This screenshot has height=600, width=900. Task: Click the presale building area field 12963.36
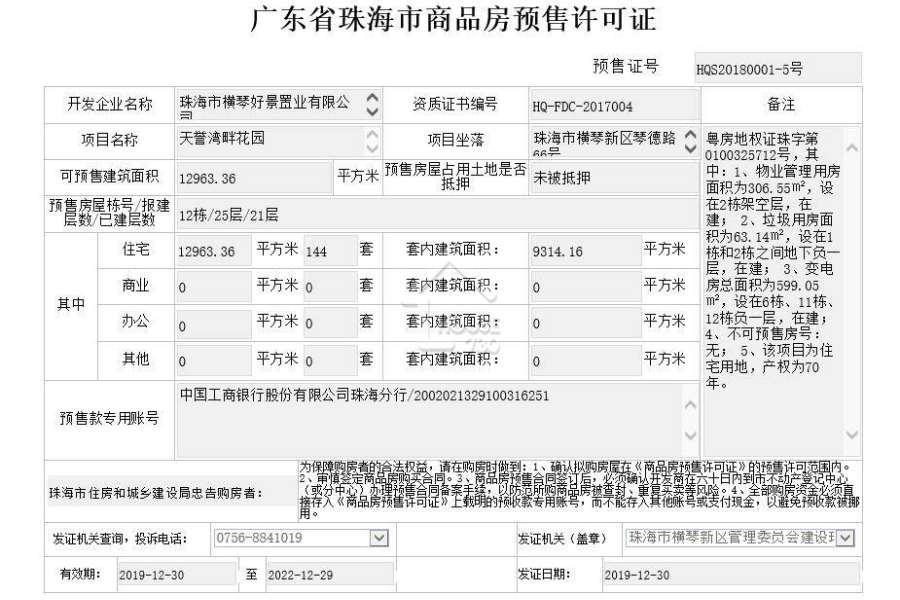(254, 177)
